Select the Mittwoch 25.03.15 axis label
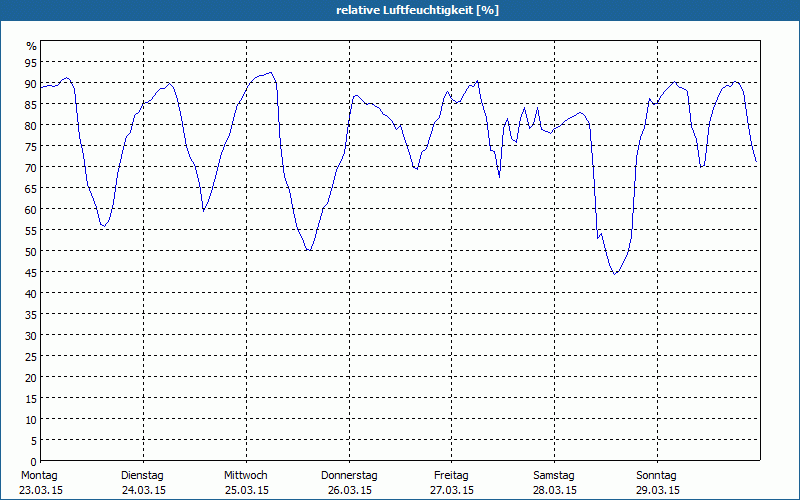Screen dimensions: 800x500 pos(246,483)
